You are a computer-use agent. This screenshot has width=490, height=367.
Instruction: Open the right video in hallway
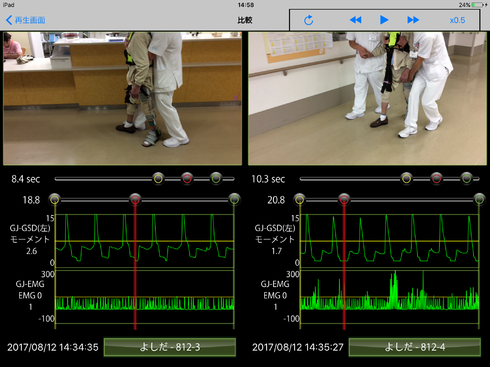[x=367, y=98]
